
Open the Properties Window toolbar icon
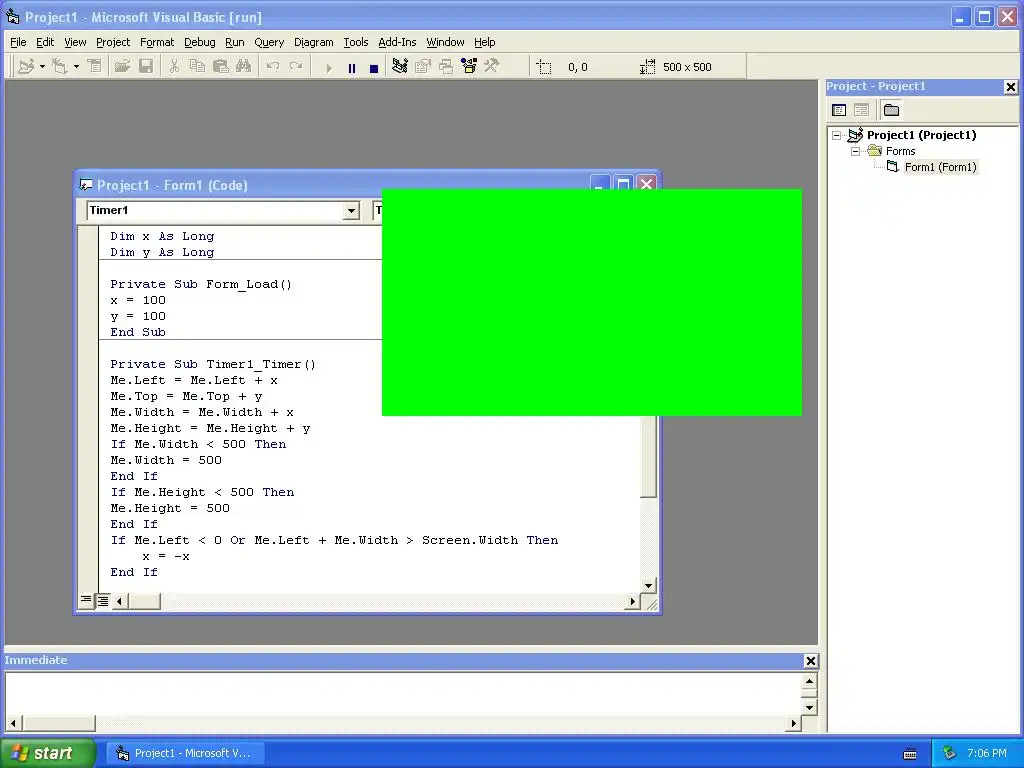point(423,67)
